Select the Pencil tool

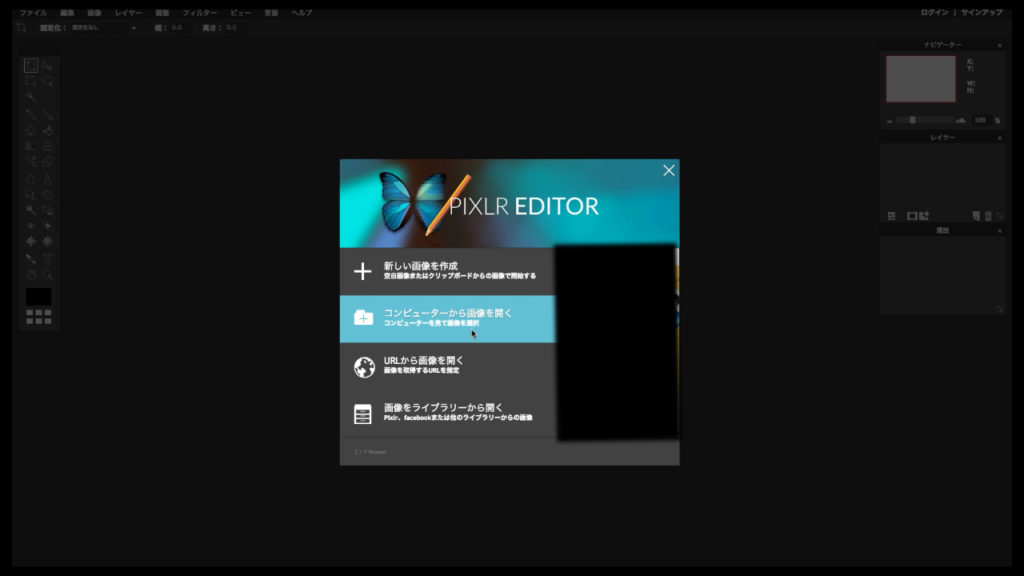point(31,114)
